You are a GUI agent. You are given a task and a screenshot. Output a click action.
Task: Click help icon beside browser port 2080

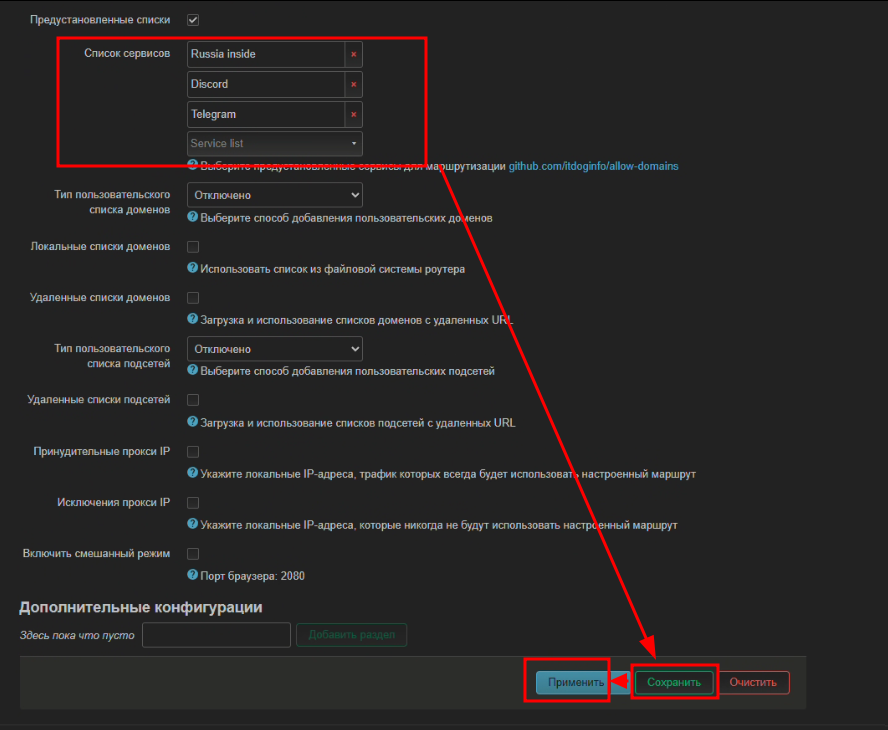193,575
